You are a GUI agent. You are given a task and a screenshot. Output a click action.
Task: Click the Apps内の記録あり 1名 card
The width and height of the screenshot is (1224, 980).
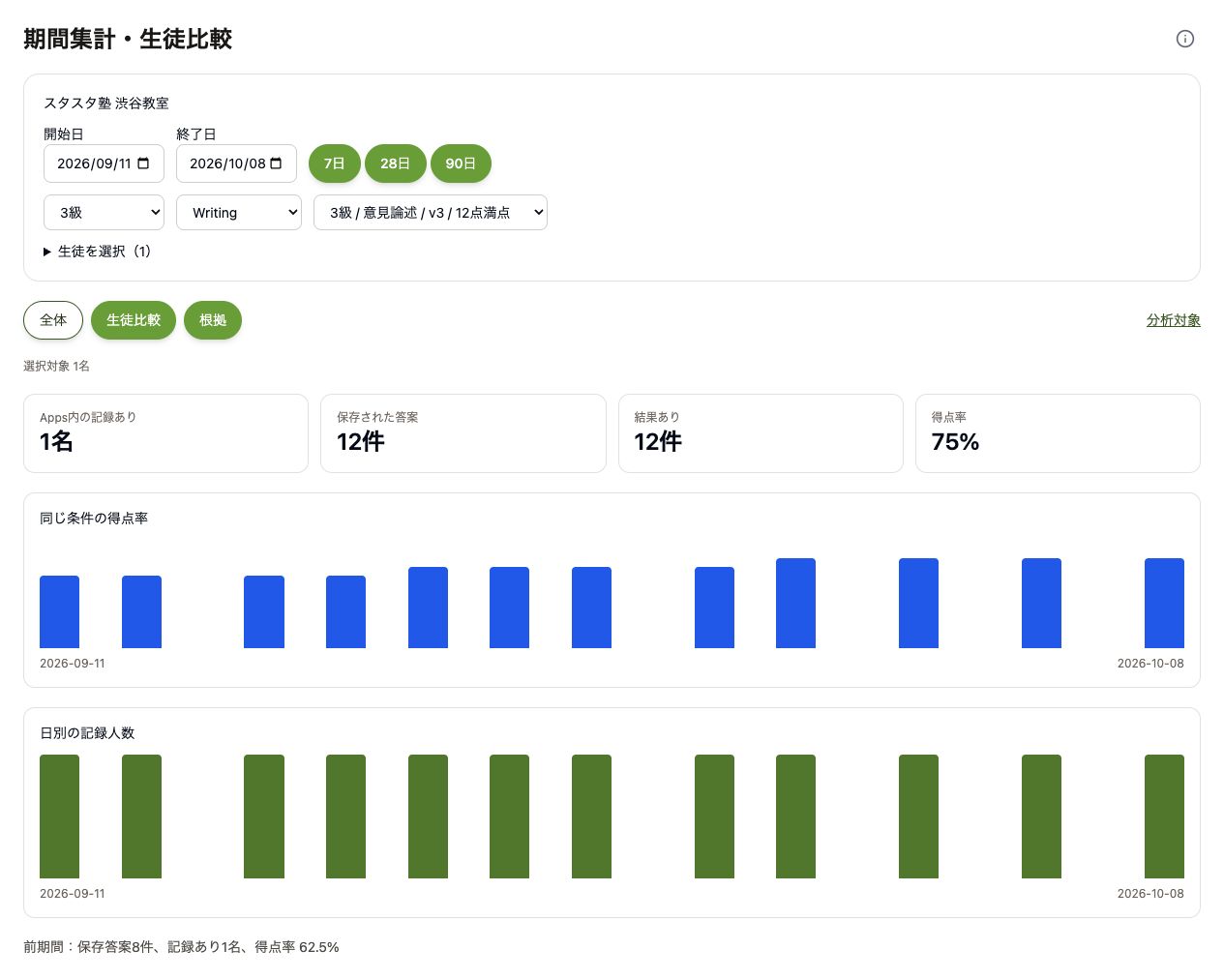pos(165,433)
